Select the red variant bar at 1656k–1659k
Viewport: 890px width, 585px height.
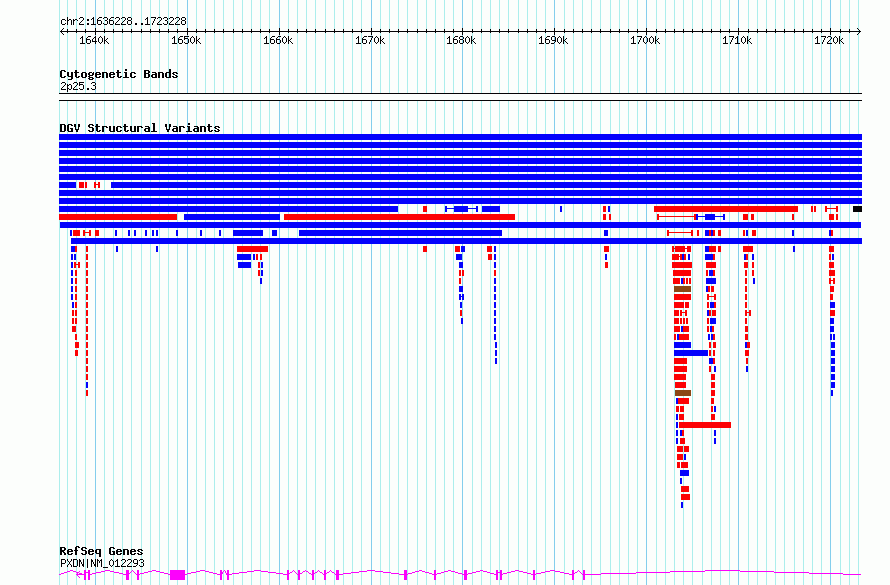(x=253, y=249)
